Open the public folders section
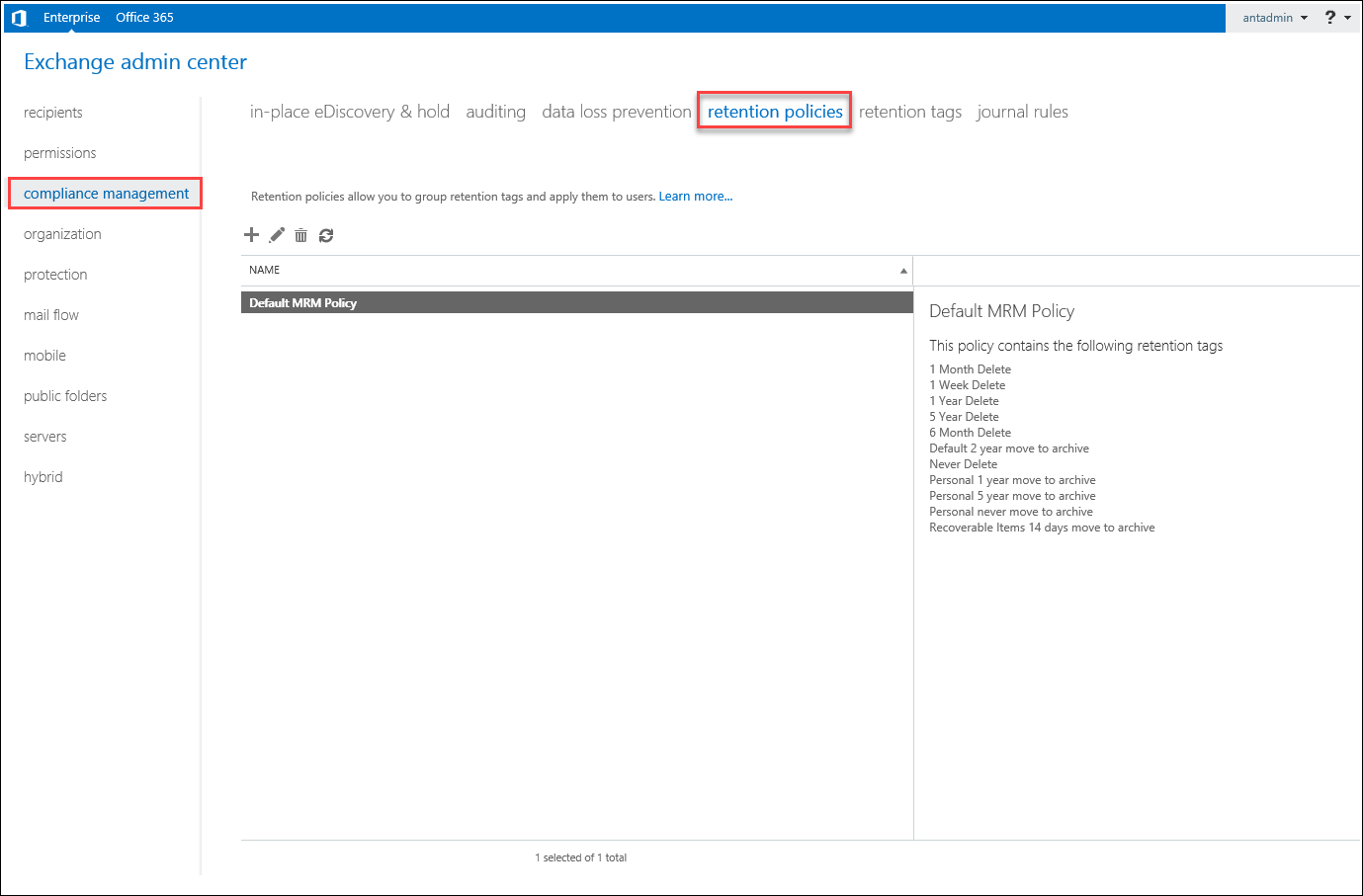This screenshot has height=896, width=1363. click(65, 396)
